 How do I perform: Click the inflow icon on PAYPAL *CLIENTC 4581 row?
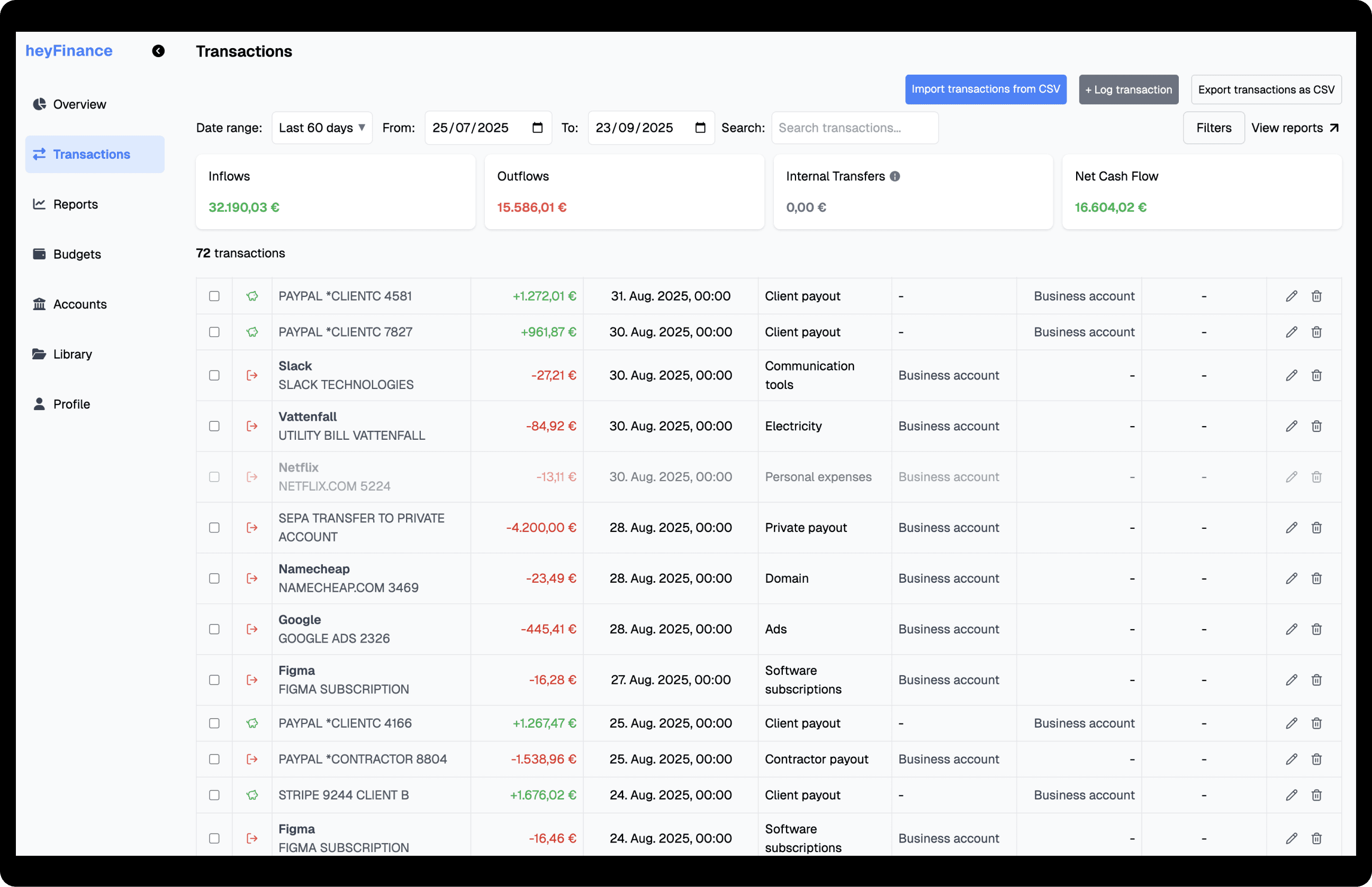252,296
